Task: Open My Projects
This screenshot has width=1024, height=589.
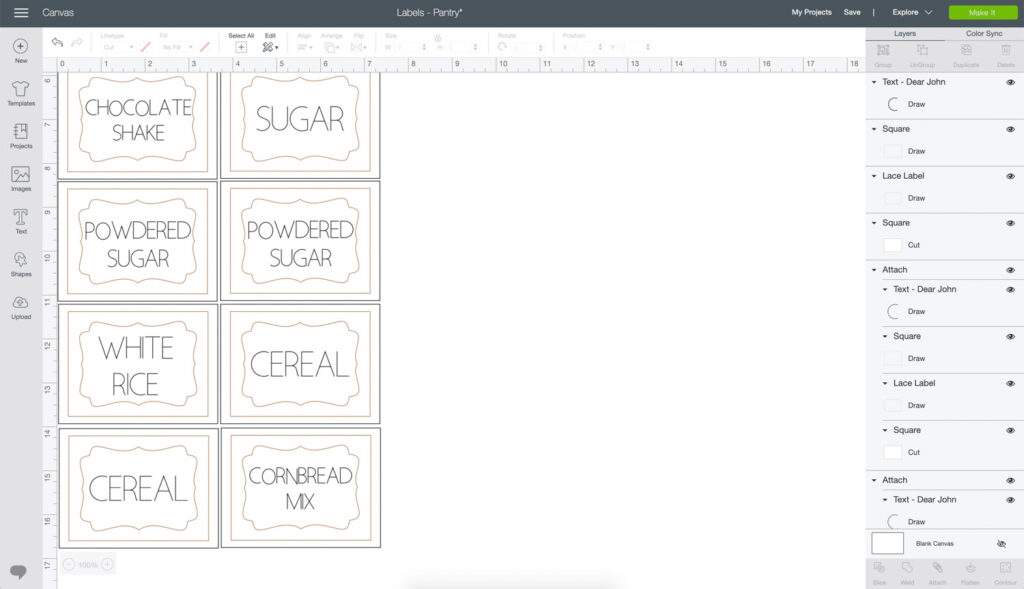Action: [810, 12]
